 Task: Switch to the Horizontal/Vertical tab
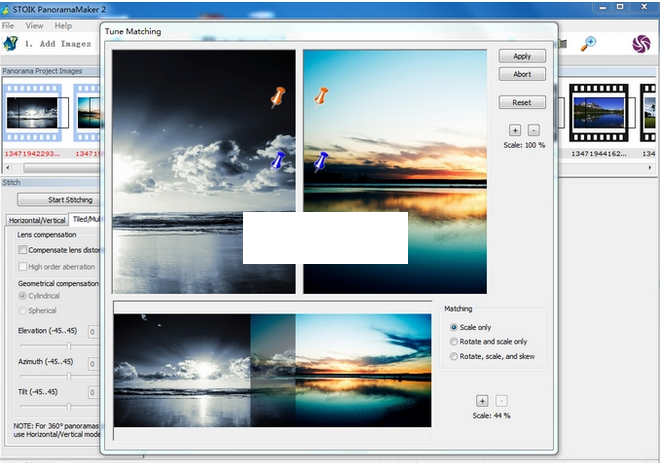[x=37, y=220]
